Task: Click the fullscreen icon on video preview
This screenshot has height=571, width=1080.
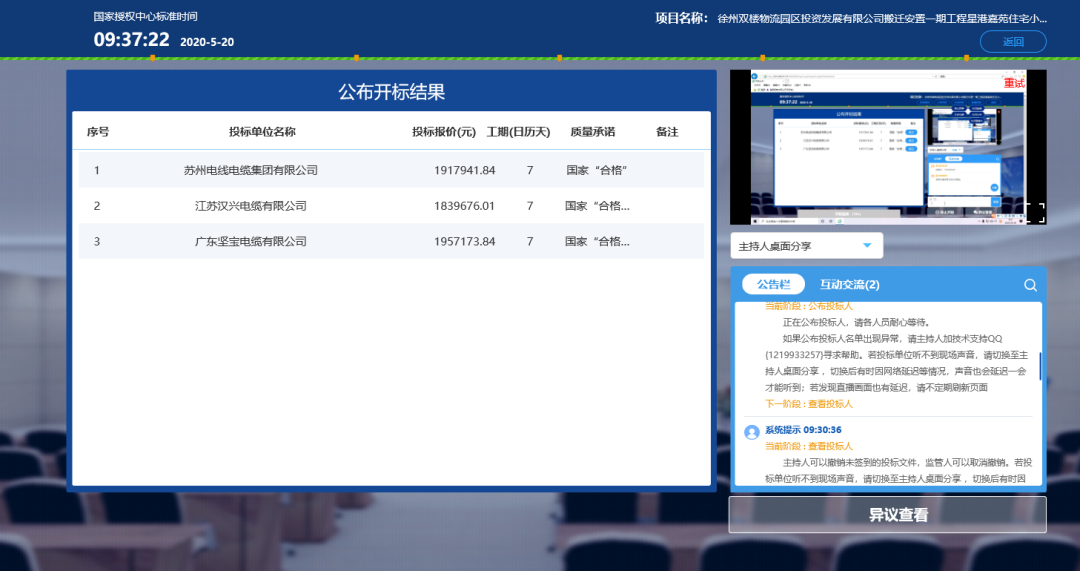Action: (x=1034, y=212)
